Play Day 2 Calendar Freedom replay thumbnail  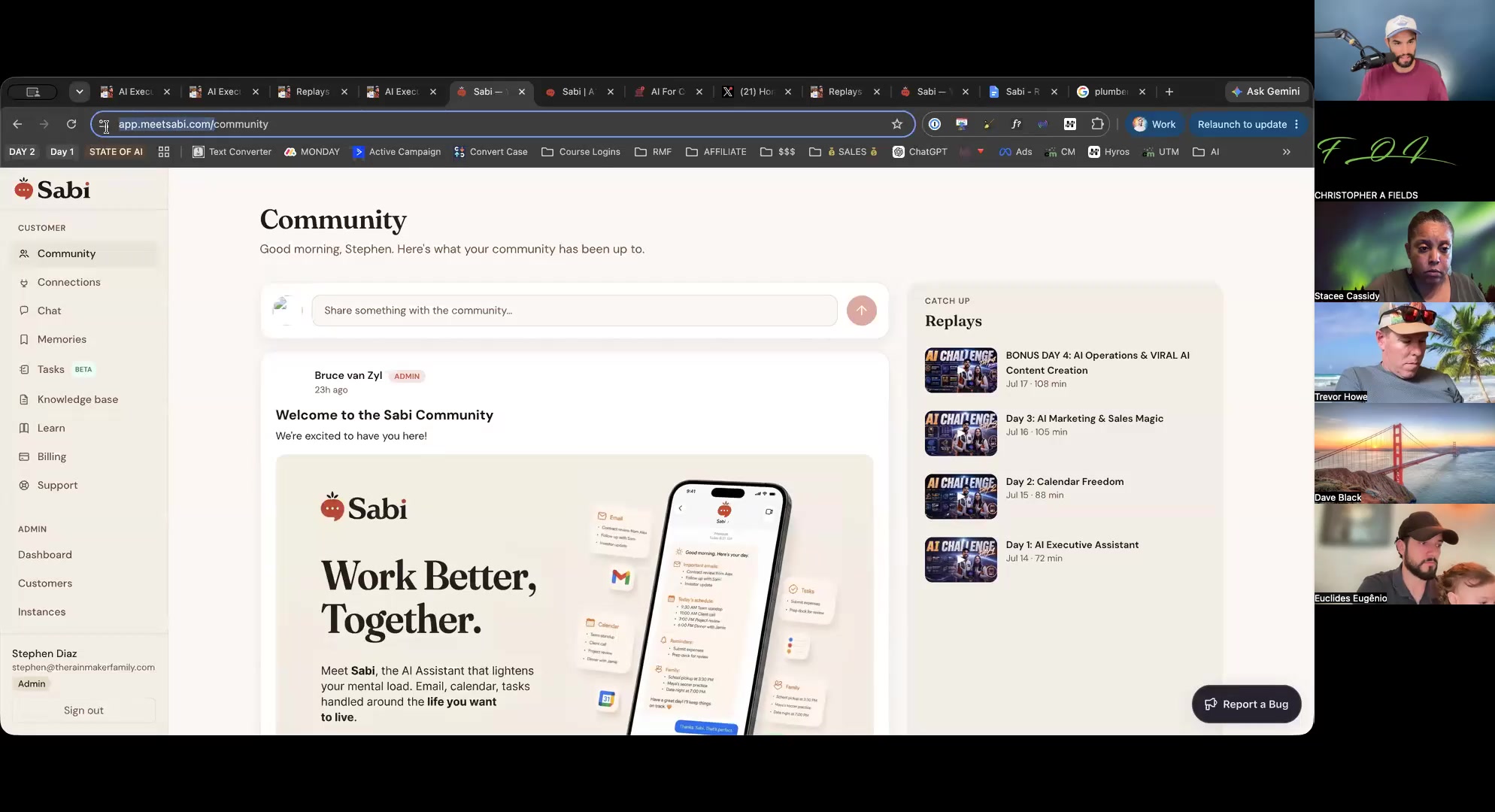[960, 496]
